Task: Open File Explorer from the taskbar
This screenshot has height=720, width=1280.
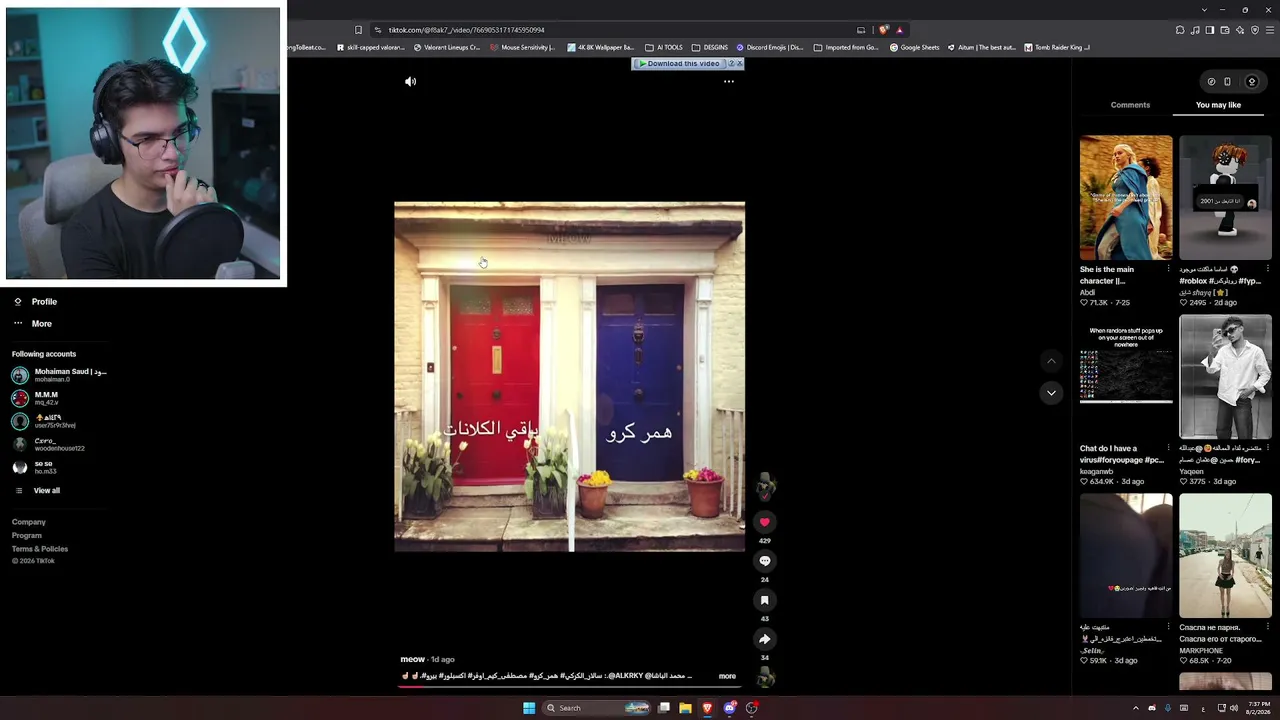Action: [x=685, y=708]
